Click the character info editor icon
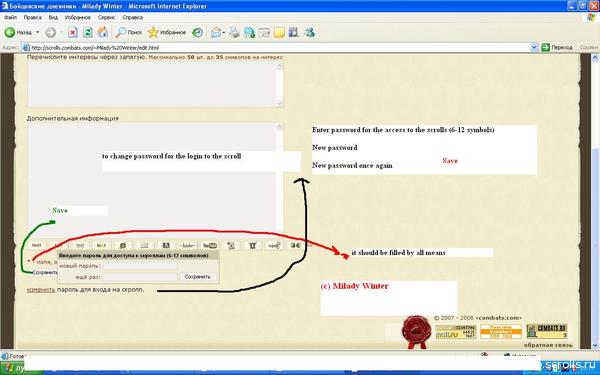Viewport: 600px width, 375px height. coord(231,245)
